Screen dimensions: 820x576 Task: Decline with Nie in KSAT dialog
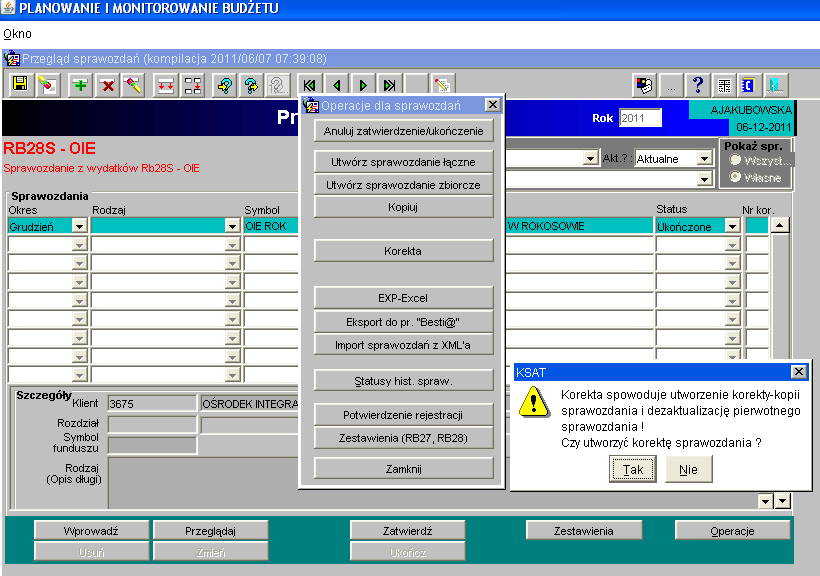(x=688, y=469)
